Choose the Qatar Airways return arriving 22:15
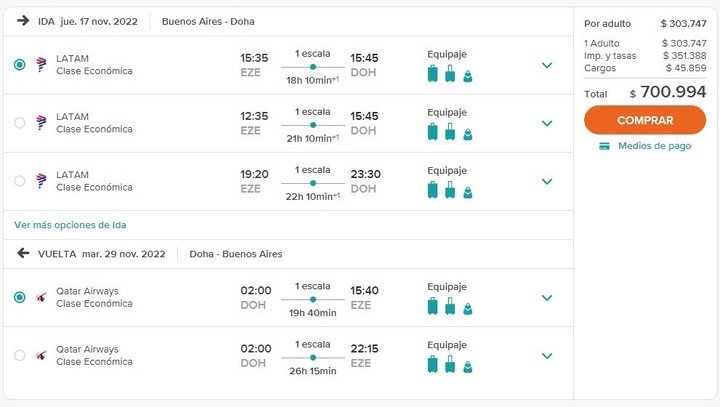The height and width of the screenshot is (407, 720). 19,355
